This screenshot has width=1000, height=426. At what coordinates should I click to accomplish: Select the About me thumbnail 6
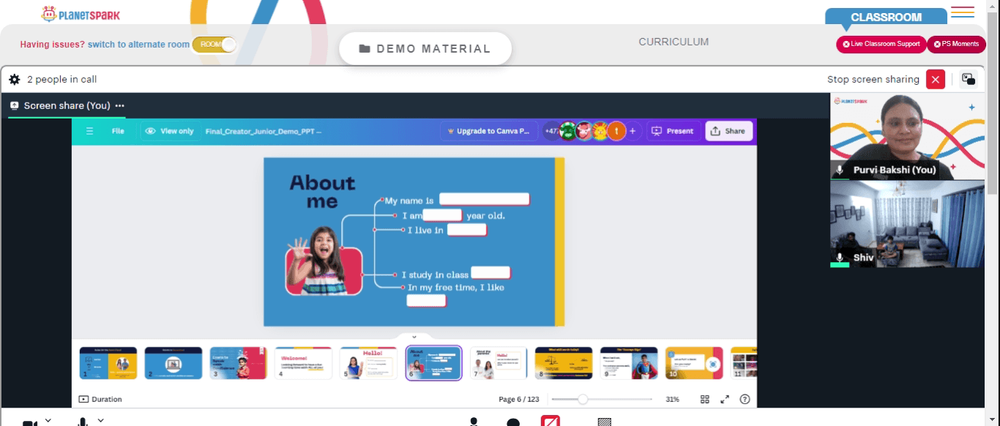pos(434,364)
